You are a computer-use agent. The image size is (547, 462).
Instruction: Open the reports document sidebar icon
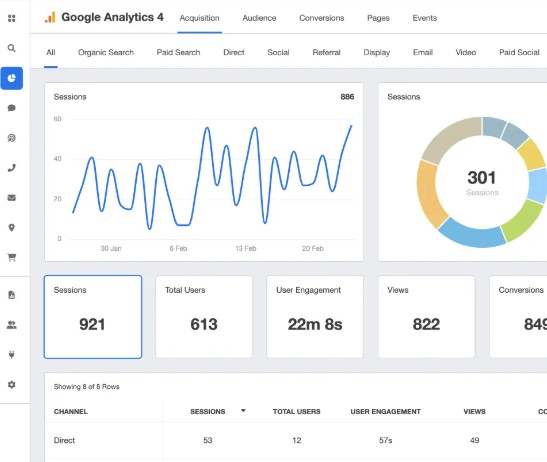pyautogui.click(x=12, y=295)
